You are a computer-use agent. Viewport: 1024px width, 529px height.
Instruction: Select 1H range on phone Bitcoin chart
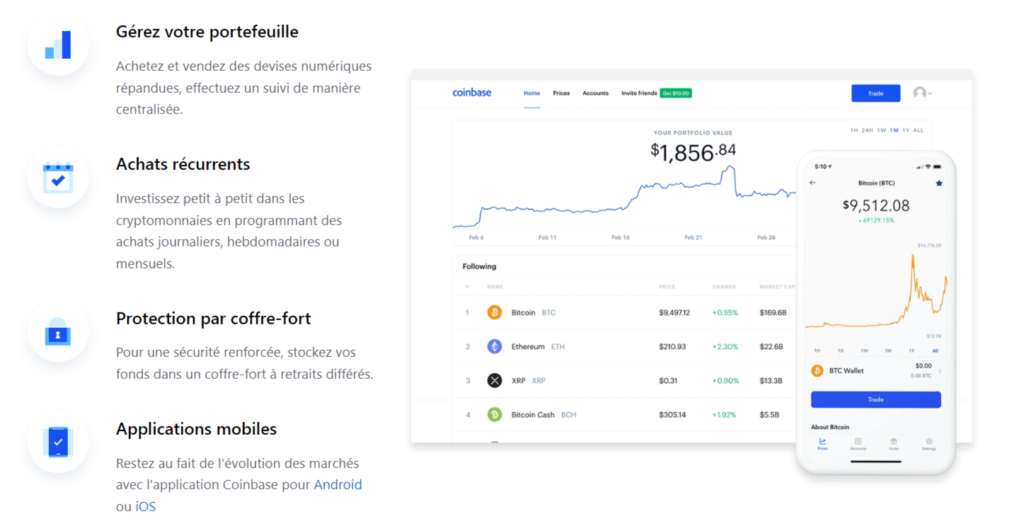tap(817, 351)
